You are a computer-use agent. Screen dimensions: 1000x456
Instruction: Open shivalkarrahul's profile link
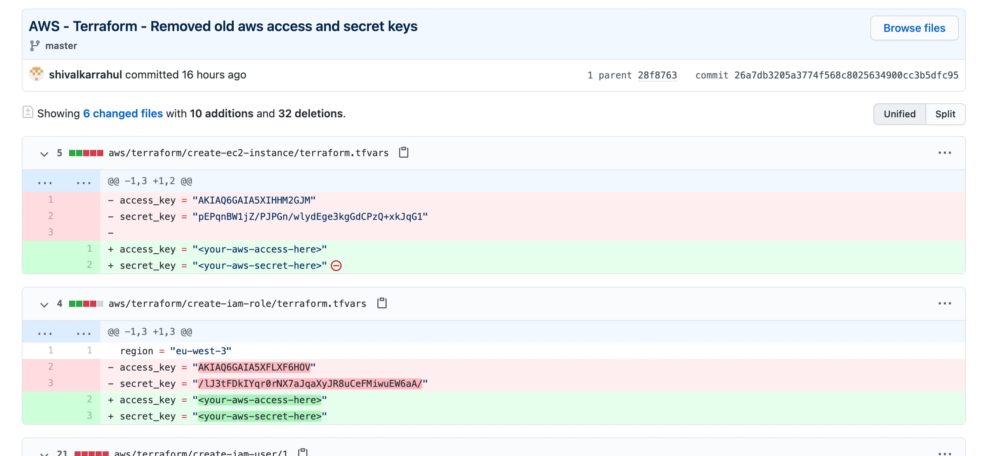pyautogui.click(x=85, y=75)
